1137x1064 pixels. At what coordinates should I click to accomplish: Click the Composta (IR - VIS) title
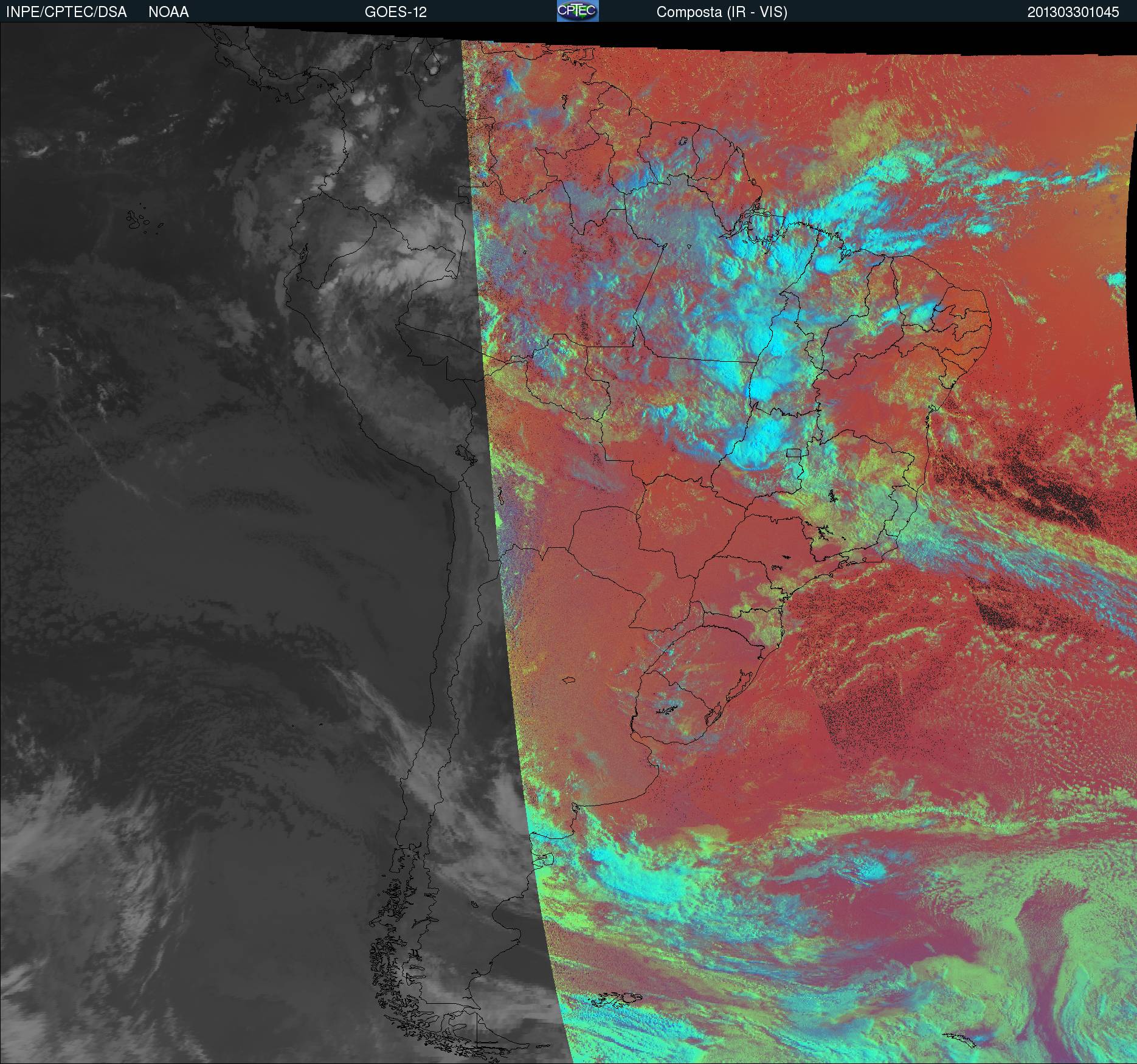[722, 12]
